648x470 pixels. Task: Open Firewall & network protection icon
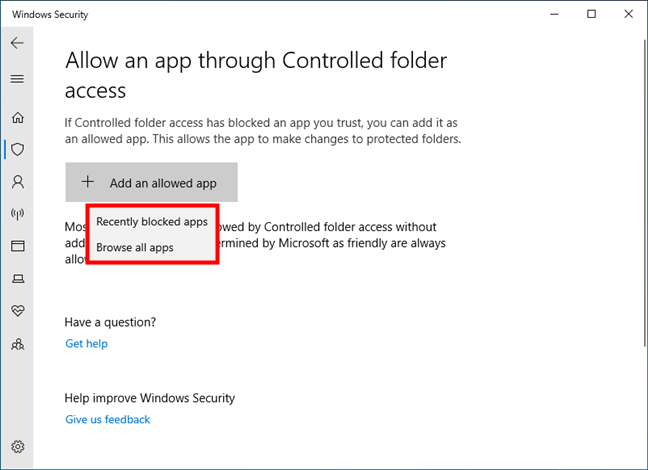pyautogui.click(x=17, y=214)
